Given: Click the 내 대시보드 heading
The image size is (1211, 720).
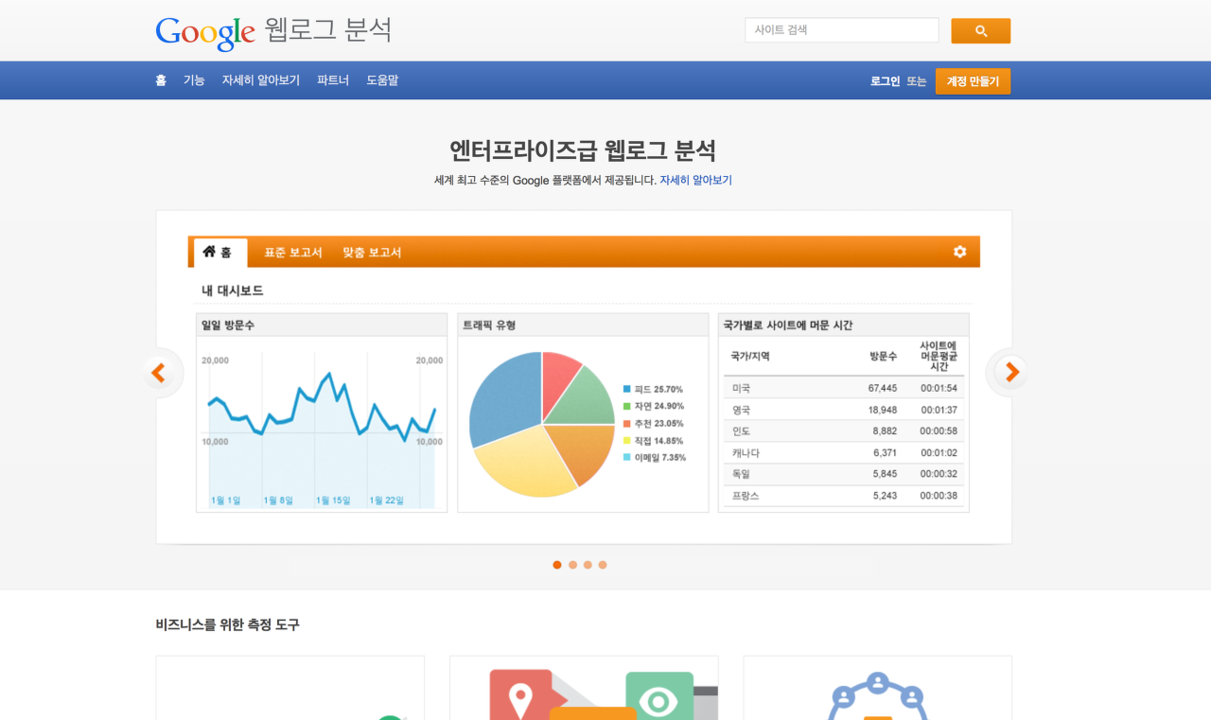Looking at the screenshot, I should 232,291.
